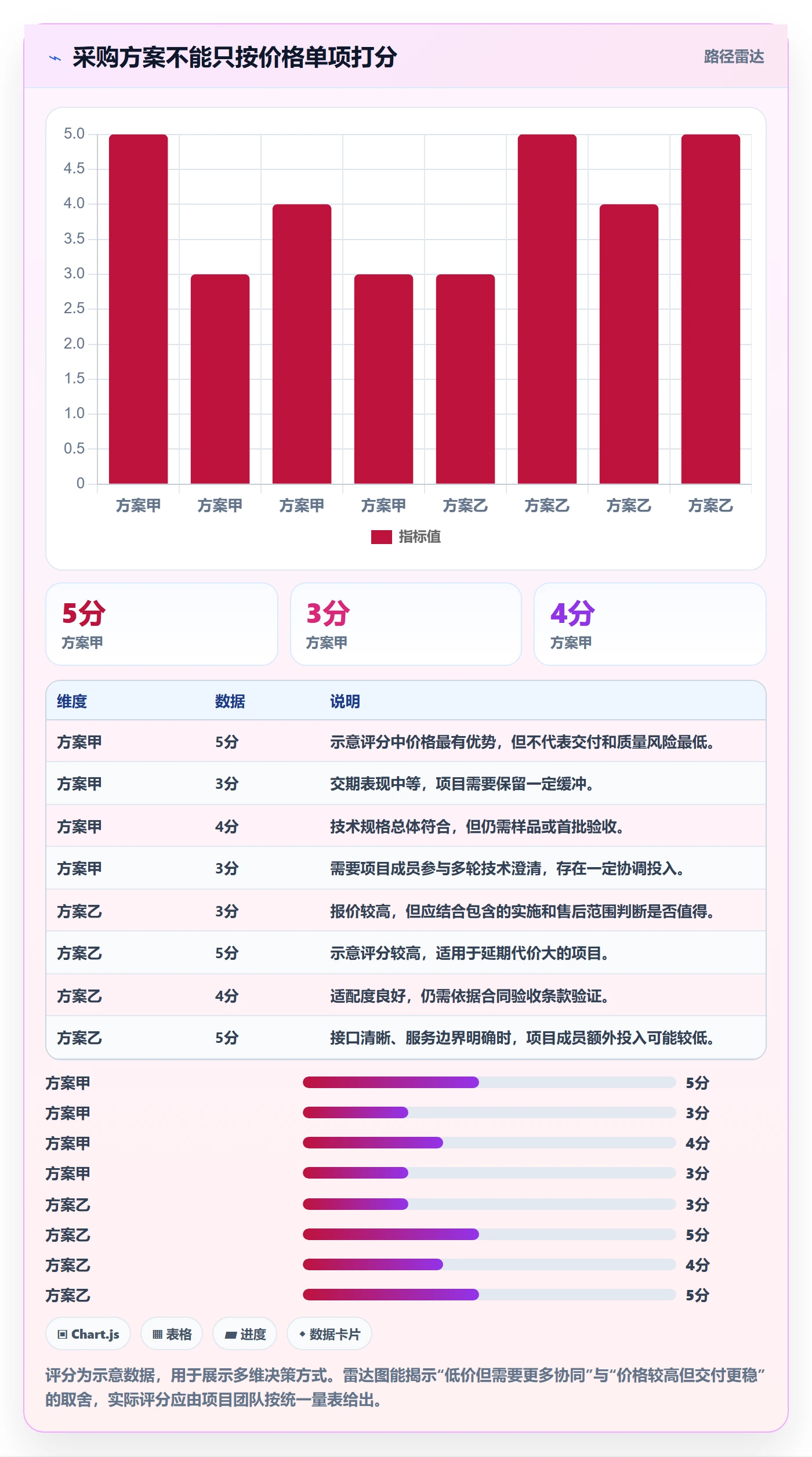Image resolution: width=812 pixels, height=1457 pixels.
Task: Click the 说明 column header
Action: coord(345,702)
